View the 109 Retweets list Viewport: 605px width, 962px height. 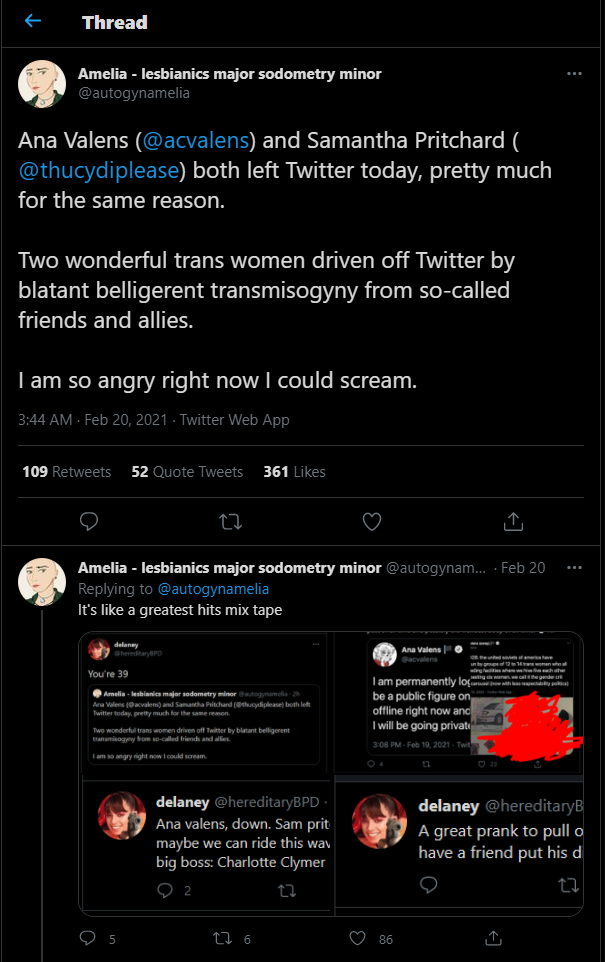point(66,471)
